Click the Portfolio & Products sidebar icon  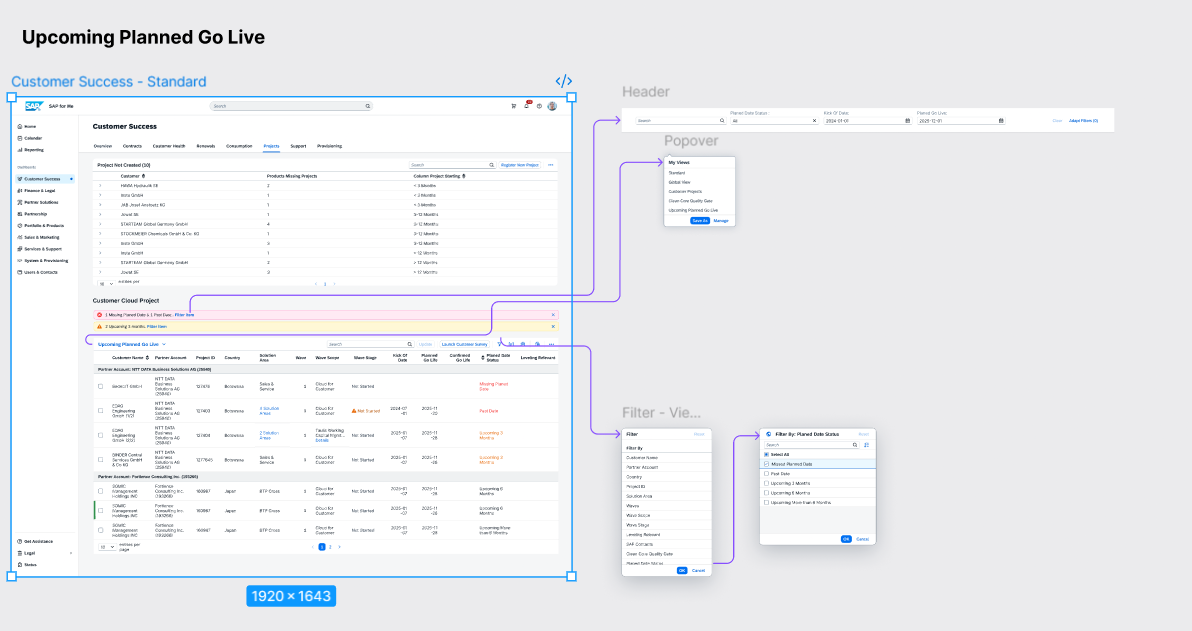pyautogui.click(x=20, y=226)
